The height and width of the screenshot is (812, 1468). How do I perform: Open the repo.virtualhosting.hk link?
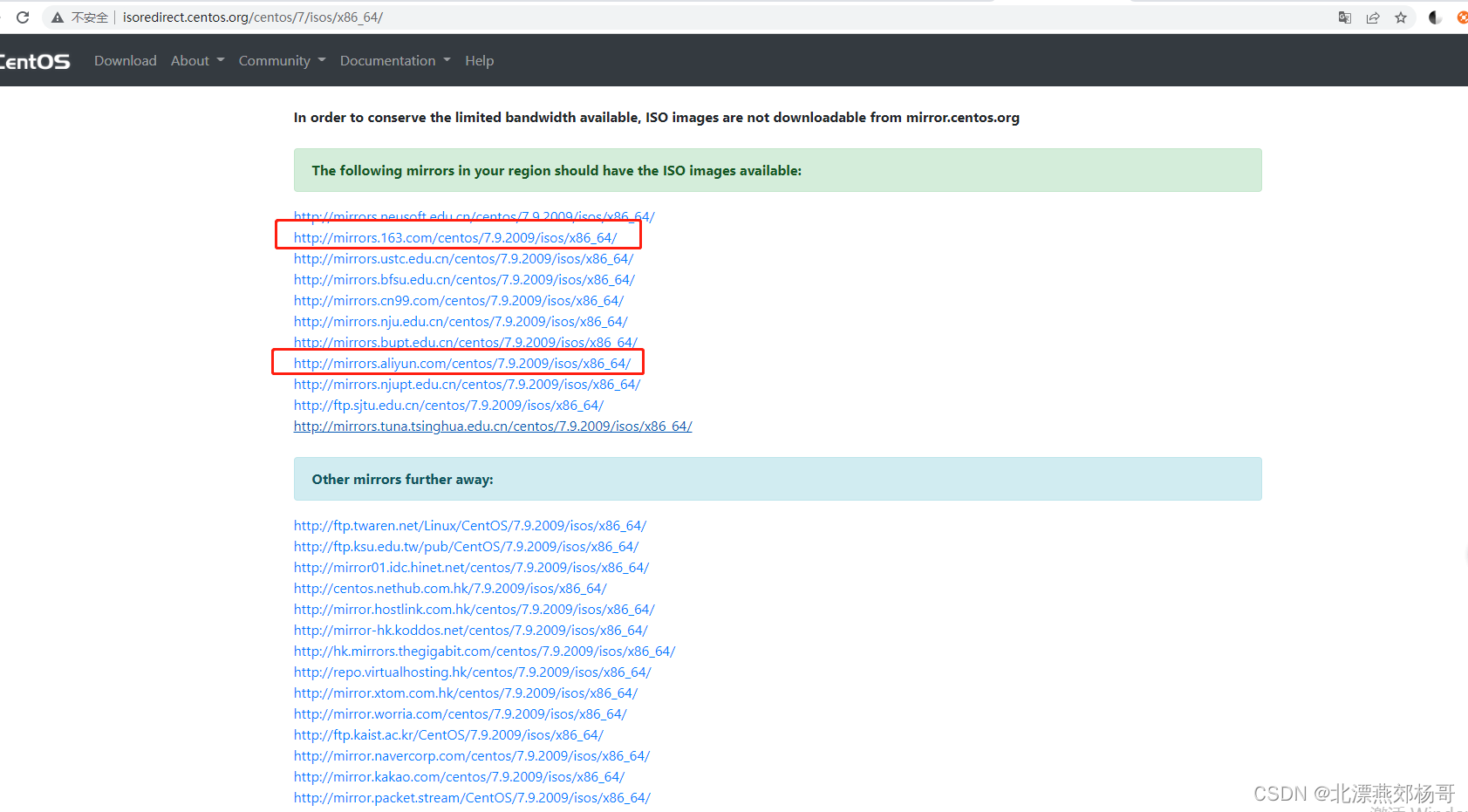tap(473, 672)
